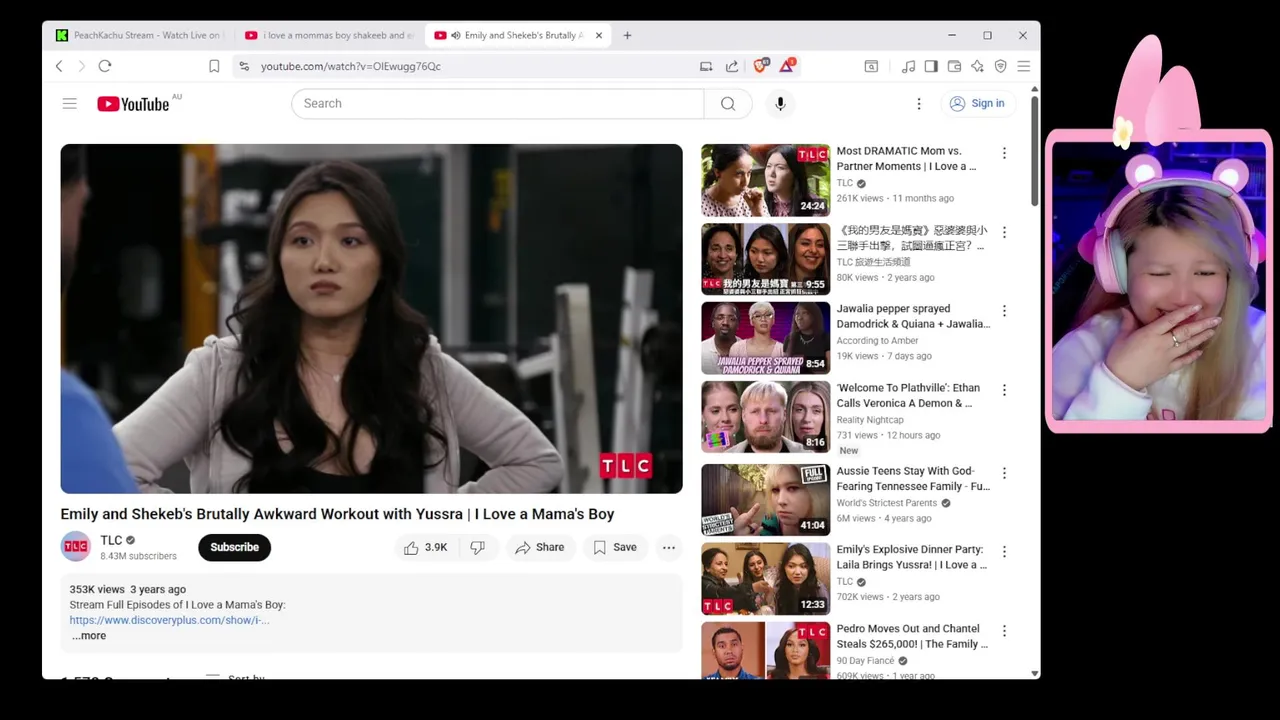The image size is (1280, 720).
Task: Click 'Reality Nightcap' channel name
Action: pyautogui.click(x=869, y=420)
